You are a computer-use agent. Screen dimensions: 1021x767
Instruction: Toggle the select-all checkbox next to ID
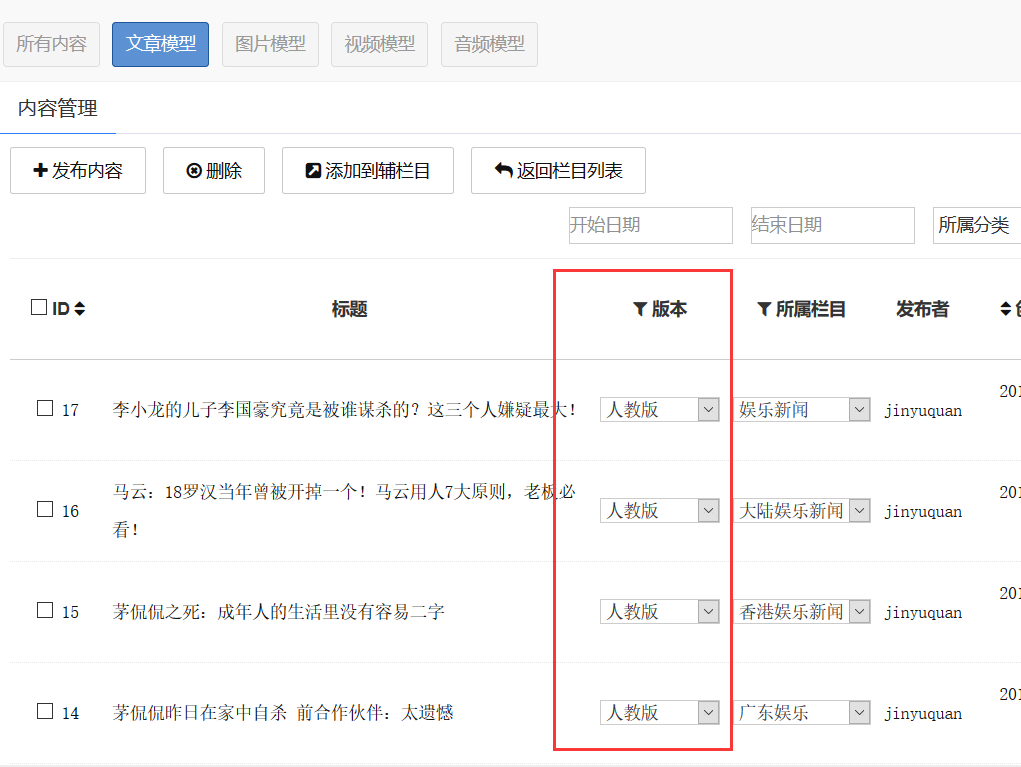(x=39, y=308)
